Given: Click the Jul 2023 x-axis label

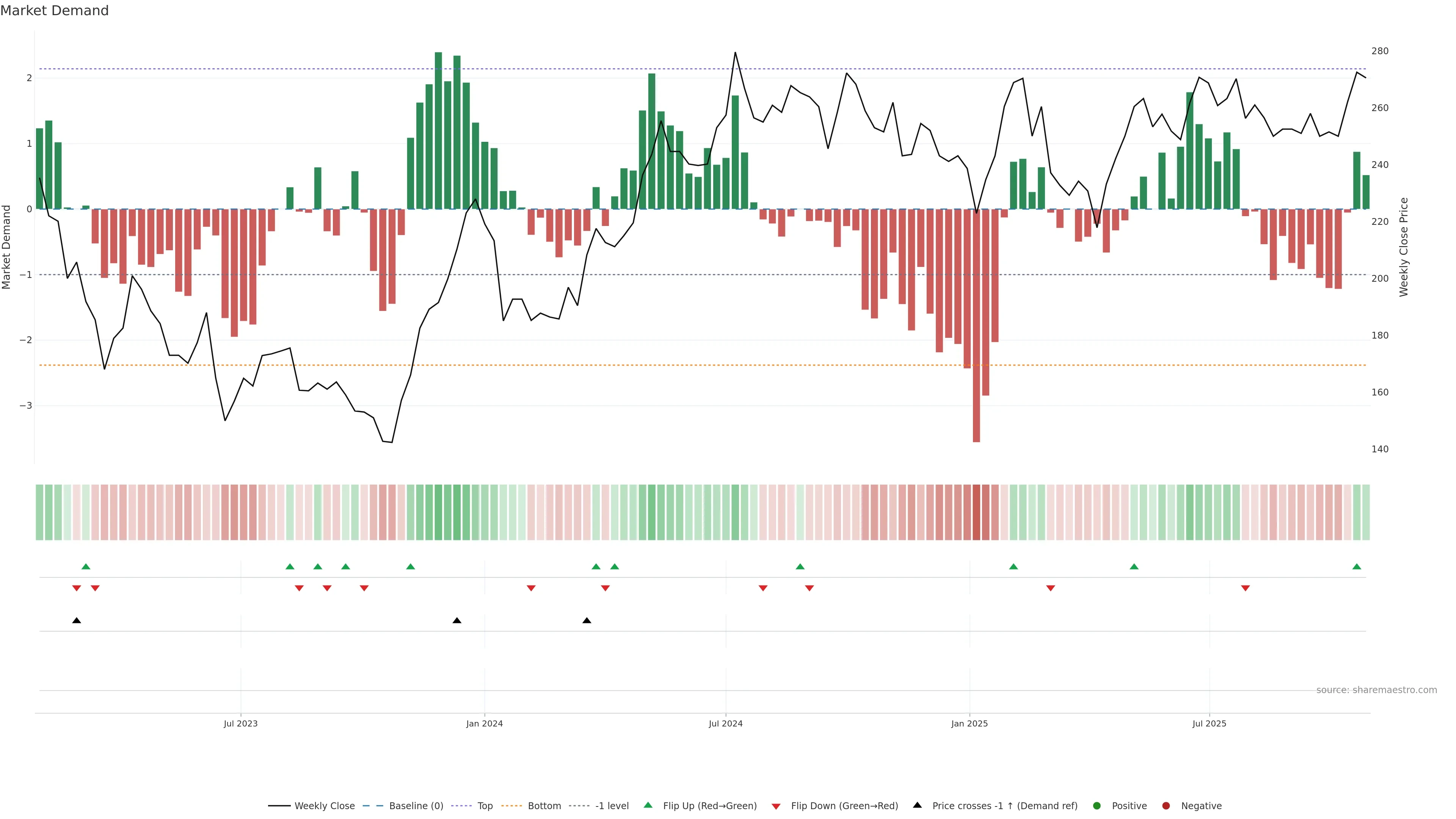Looking at the screenshot, I should point(240,723).
